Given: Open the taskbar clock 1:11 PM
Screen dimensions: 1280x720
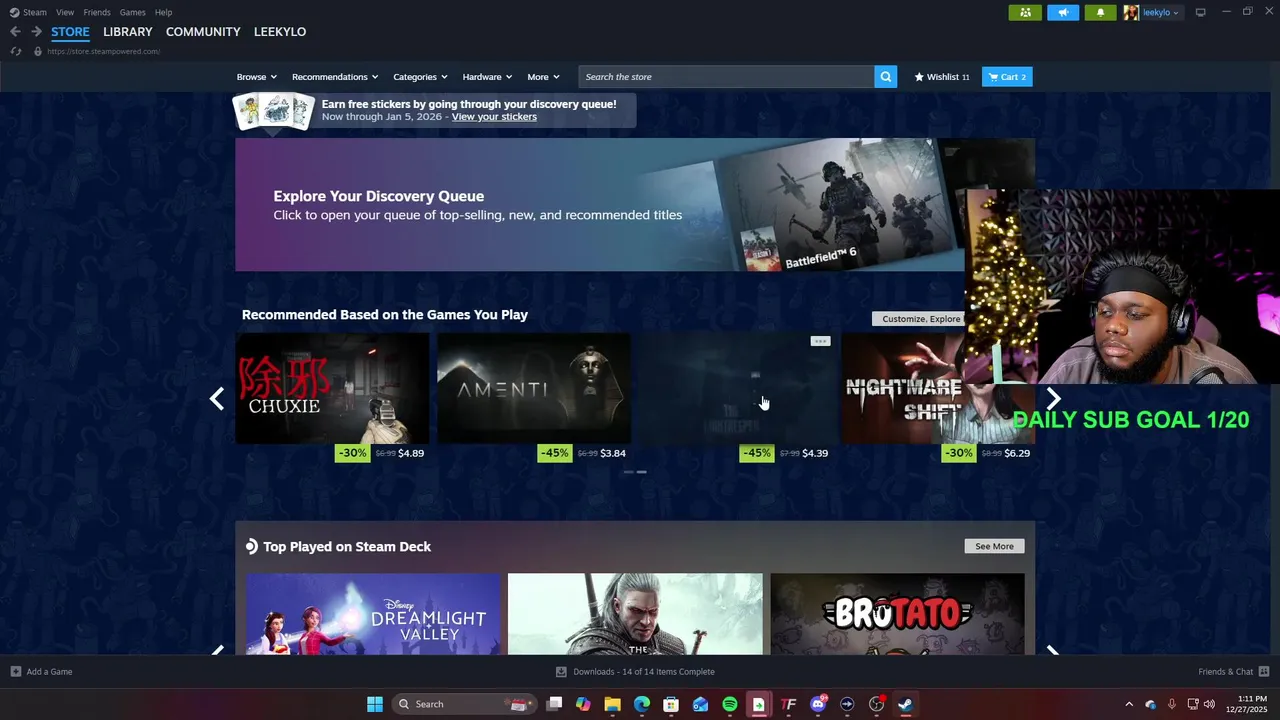Looking at the screenshot, I should click(x=1246, y=704).
